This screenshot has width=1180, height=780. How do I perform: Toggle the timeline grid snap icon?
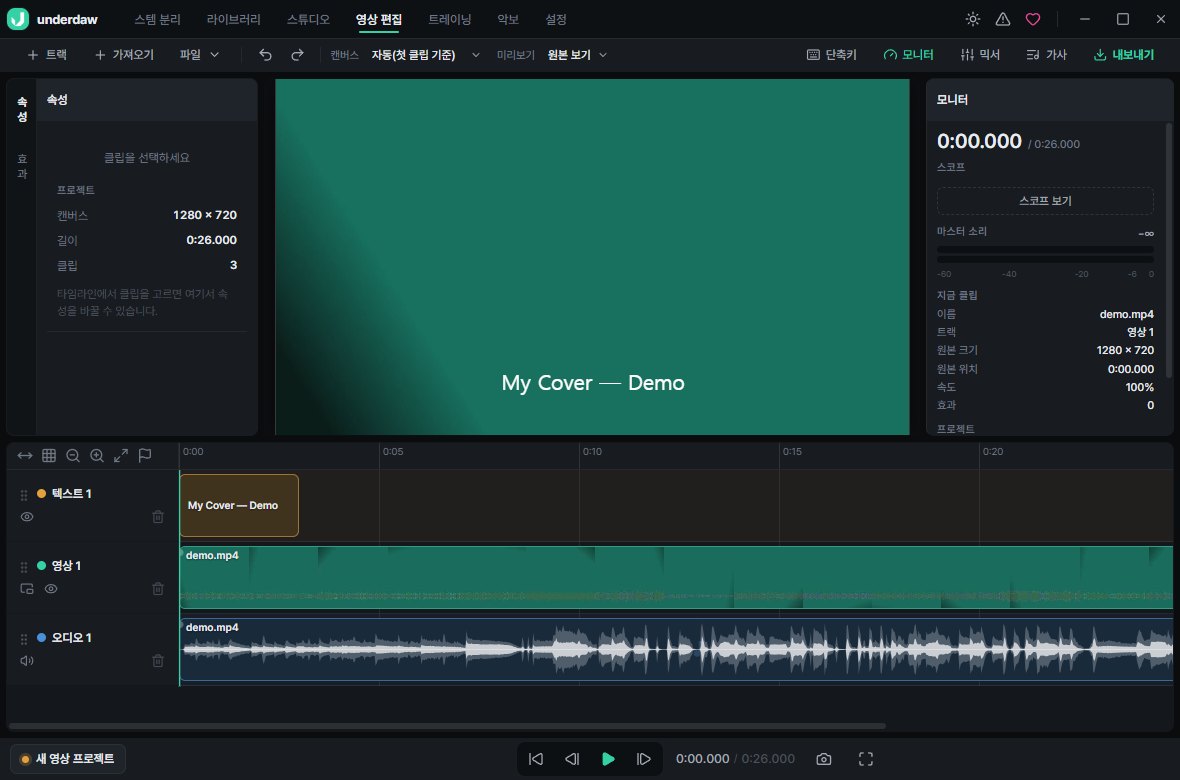click(x=49, y=456)
